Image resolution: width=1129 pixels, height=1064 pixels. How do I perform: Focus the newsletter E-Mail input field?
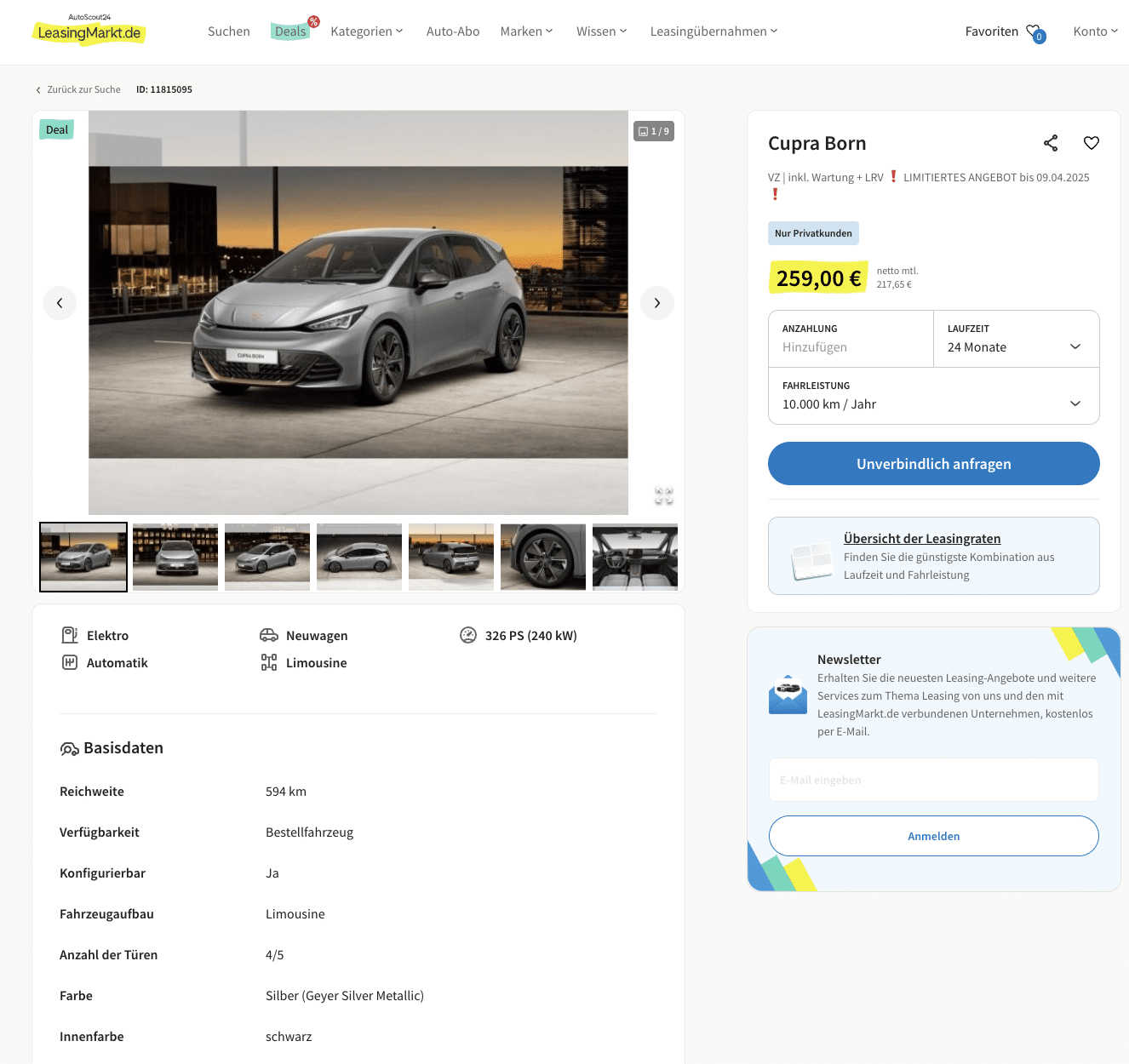click(934, 780)
